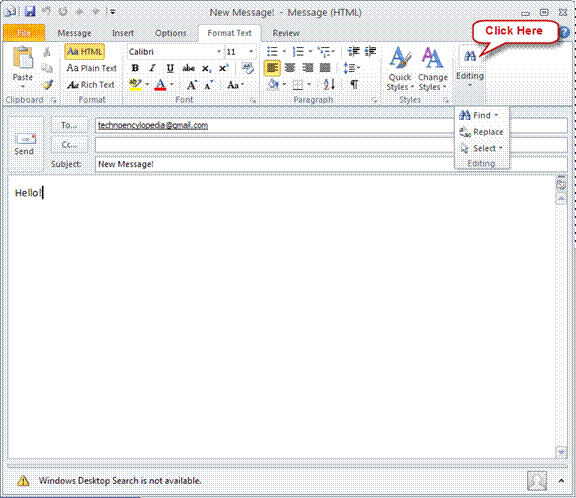576x498 pixels.
Task: Switch to the Review tab
Action: pos(286,33)
